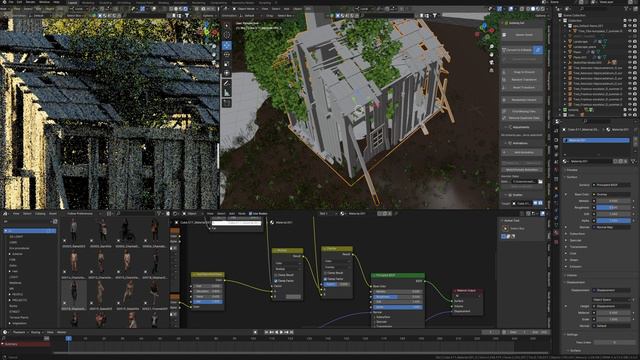The image size is (640, 360).
Task: Adjust Alpha slider in material properties
Action: tap(613, 220)
